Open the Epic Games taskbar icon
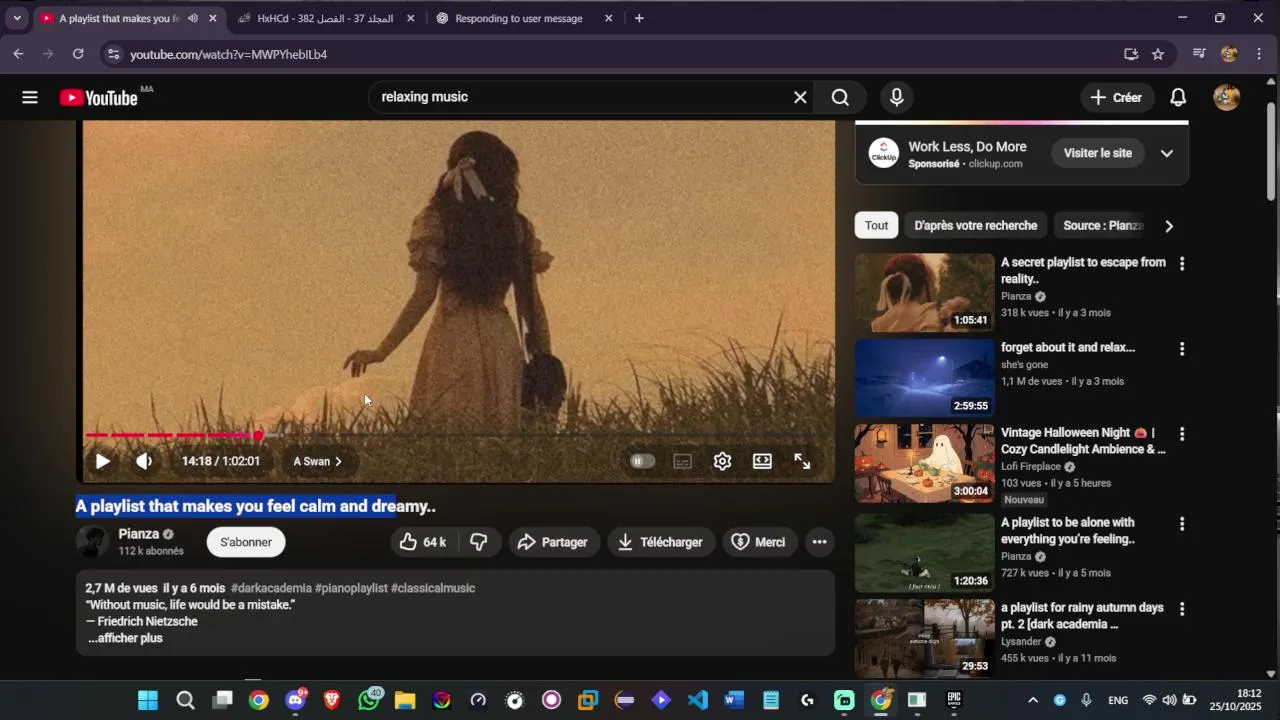 pyautogui.click(x=954, y=700)
